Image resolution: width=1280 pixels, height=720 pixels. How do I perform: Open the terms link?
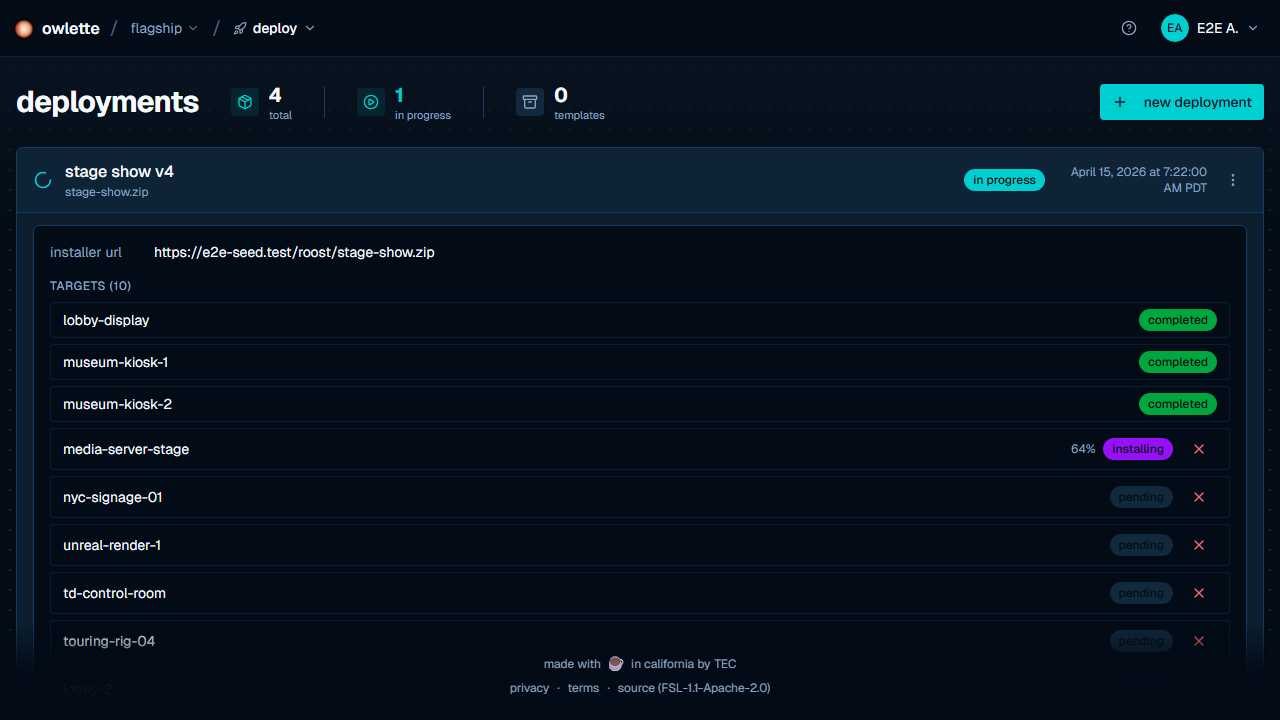(x=583, y=688)
